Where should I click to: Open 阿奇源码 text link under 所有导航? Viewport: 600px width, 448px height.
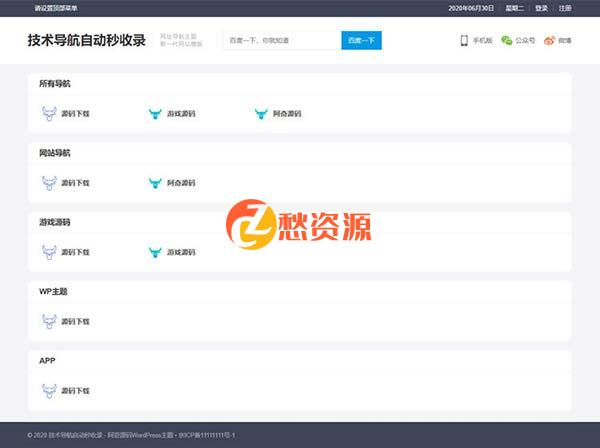coord(287,114)
